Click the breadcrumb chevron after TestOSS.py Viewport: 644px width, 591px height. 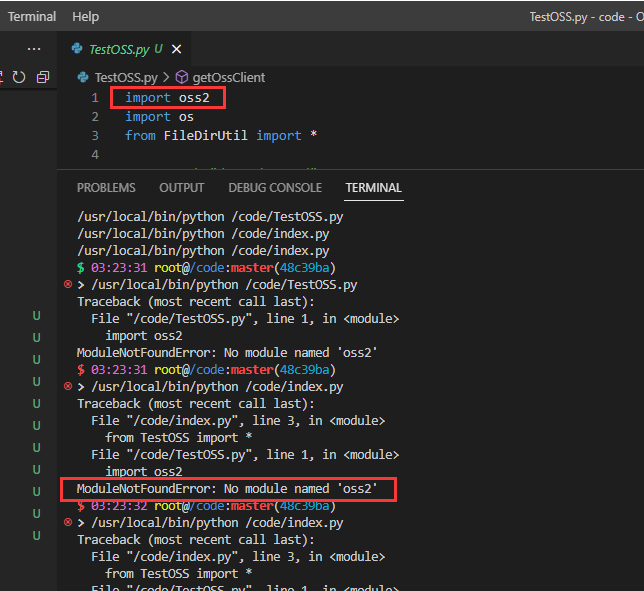(166, 77)
